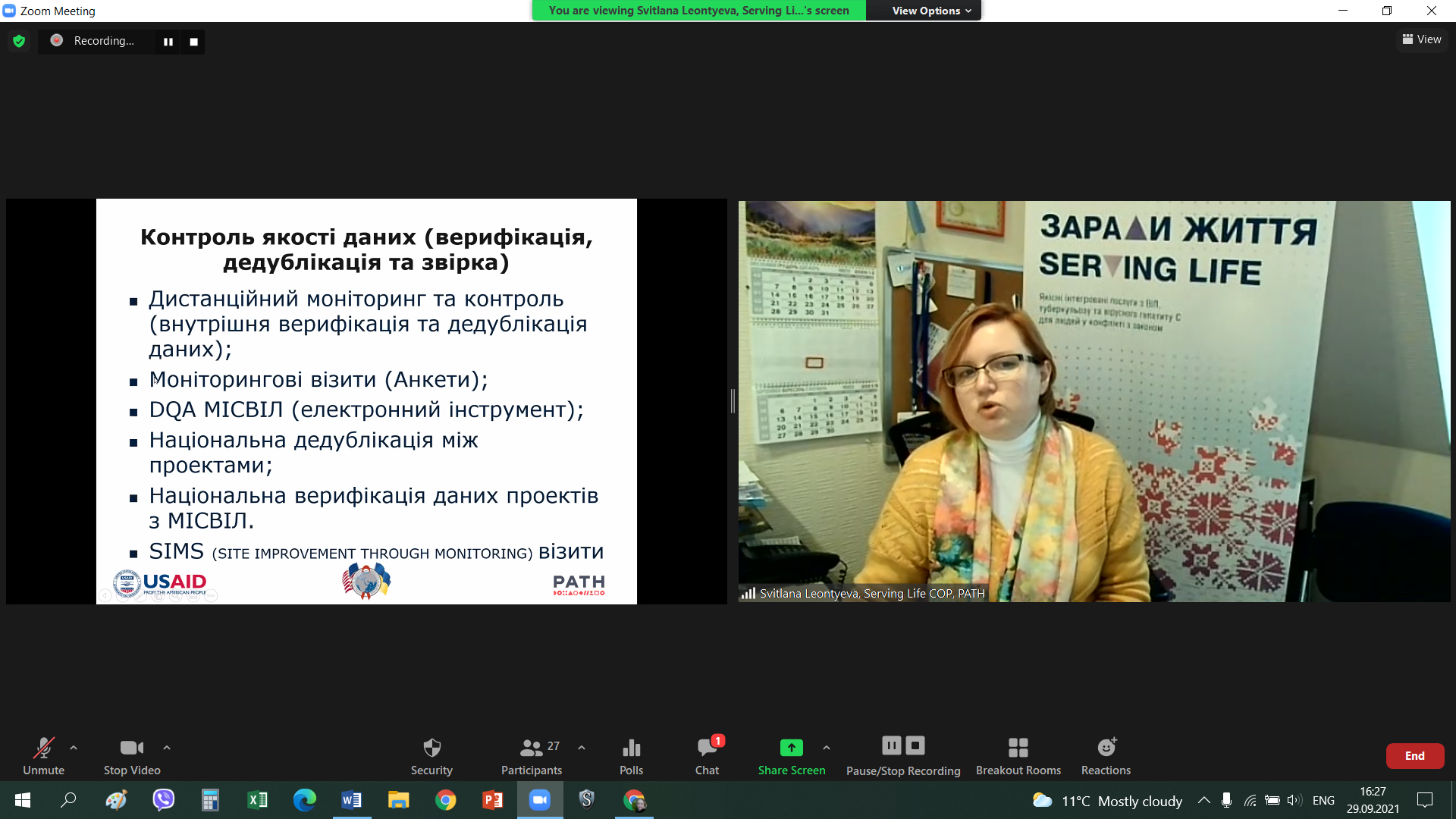Stop Video camera toggle
Screen dimensions: 1456x819
pyautogui.click(x=131, y=748)
